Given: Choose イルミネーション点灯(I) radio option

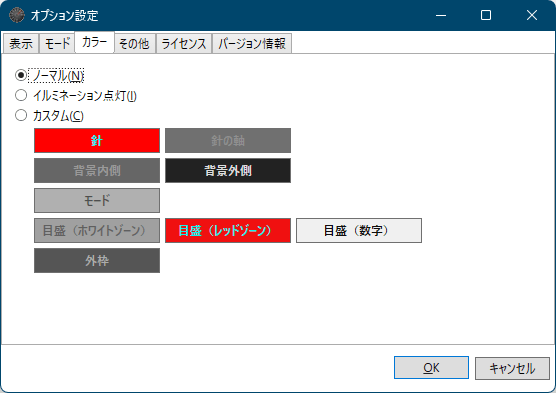Looking at the screenshot, I should coord(76,95).
